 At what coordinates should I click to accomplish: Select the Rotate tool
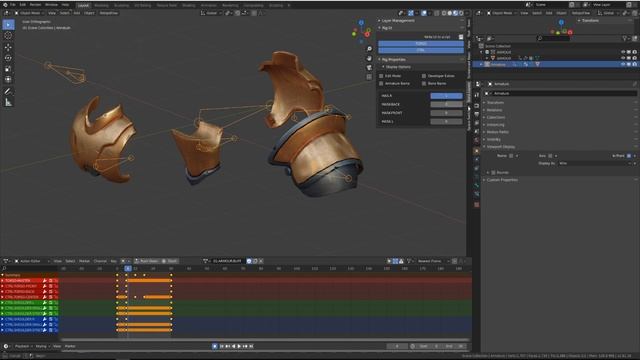point(8,58)
